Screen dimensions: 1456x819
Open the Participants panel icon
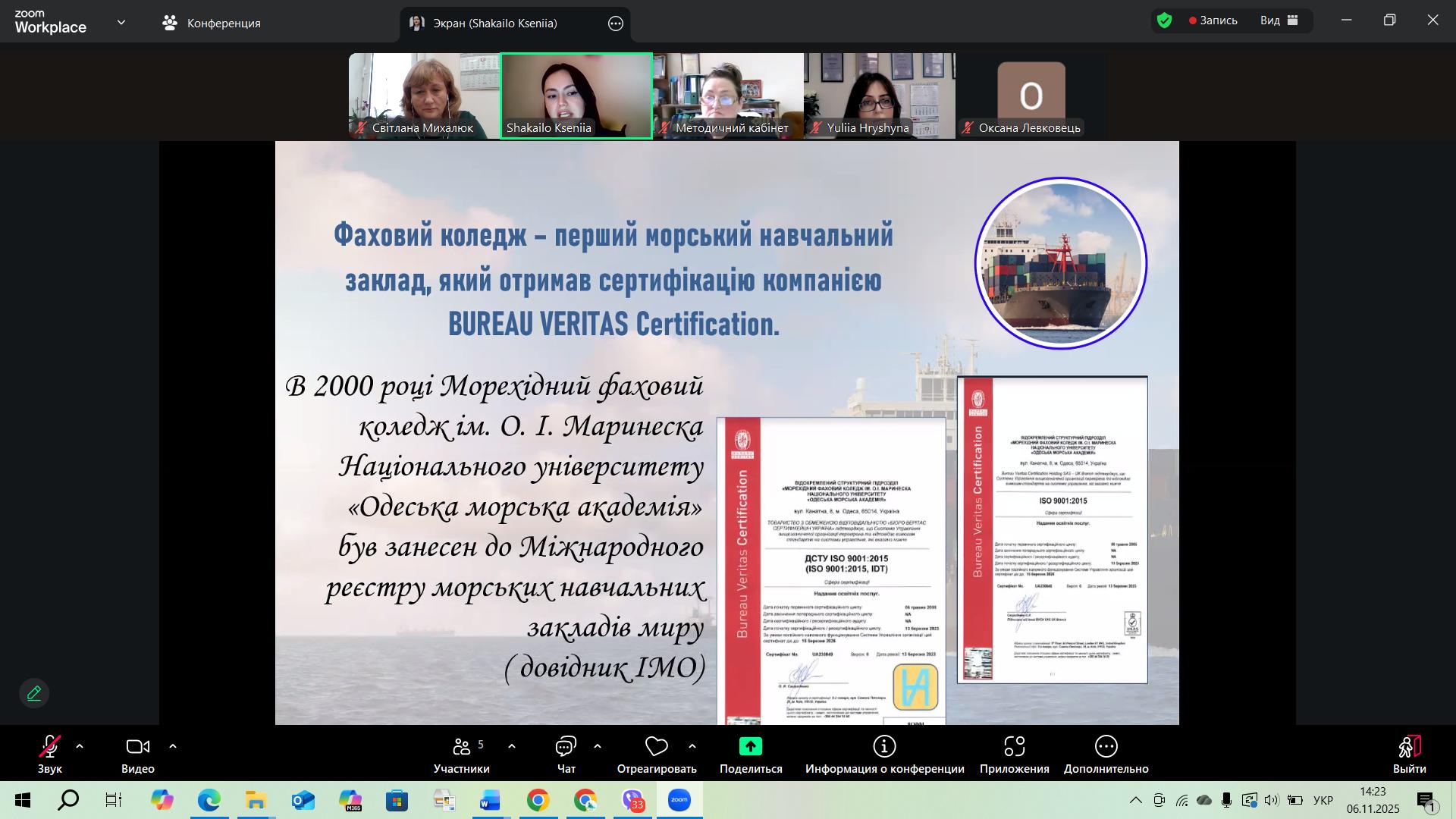point(461,747)
